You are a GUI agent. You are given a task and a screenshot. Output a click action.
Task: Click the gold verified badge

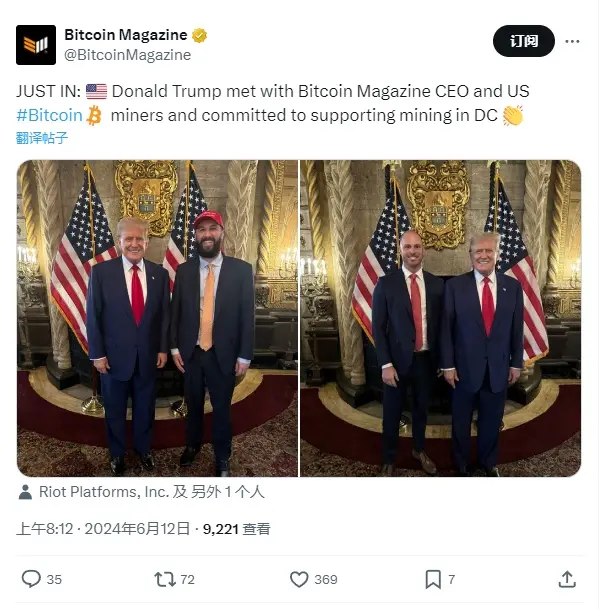[x=200, y=35]
